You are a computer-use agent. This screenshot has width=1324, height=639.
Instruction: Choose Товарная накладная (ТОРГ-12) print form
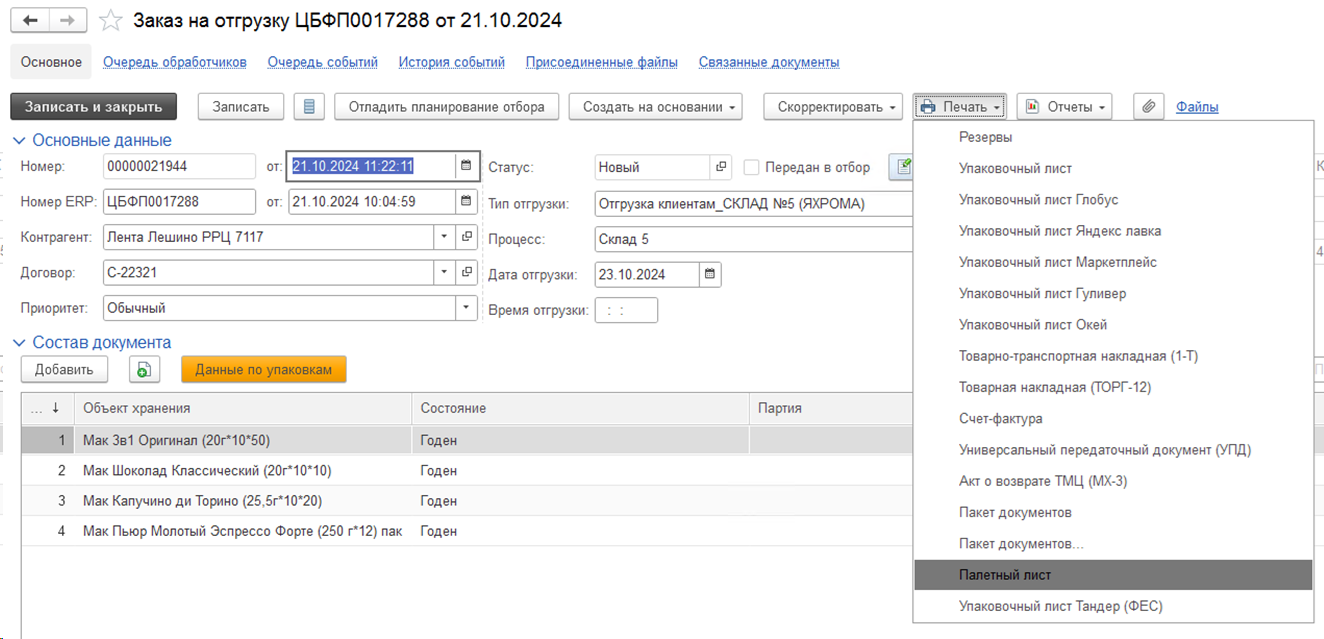coord(1045,387)
